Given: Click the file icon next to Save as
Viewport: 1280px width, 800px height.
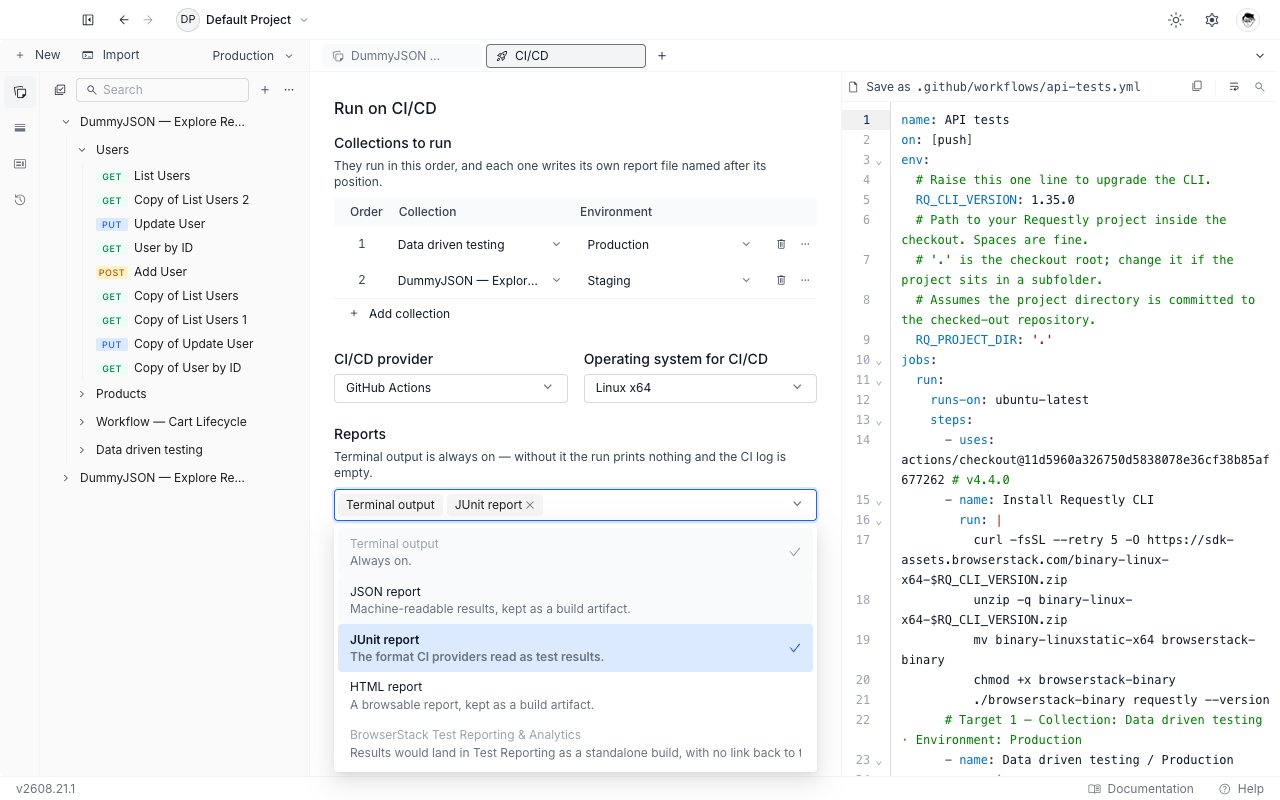Looking at the screenshot, I should coord(853,87).
